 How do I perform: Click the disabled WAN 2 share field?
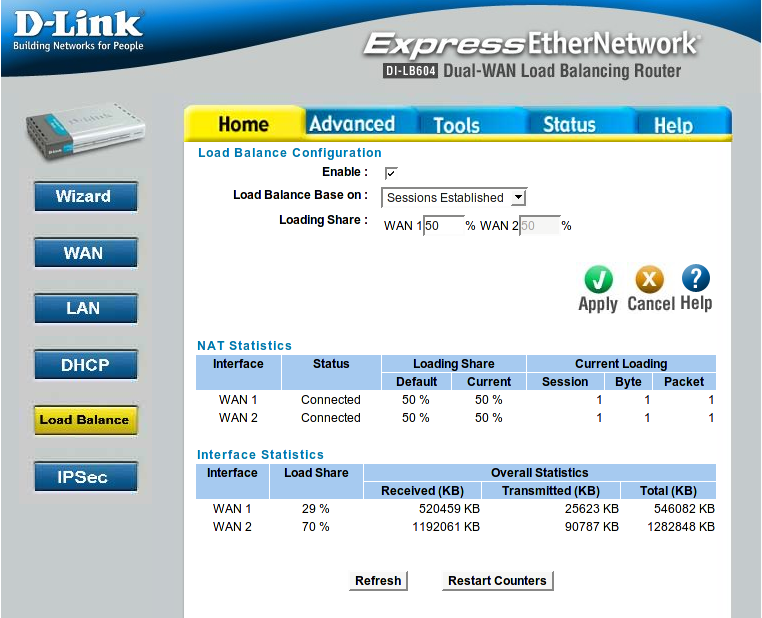[539, 225]
